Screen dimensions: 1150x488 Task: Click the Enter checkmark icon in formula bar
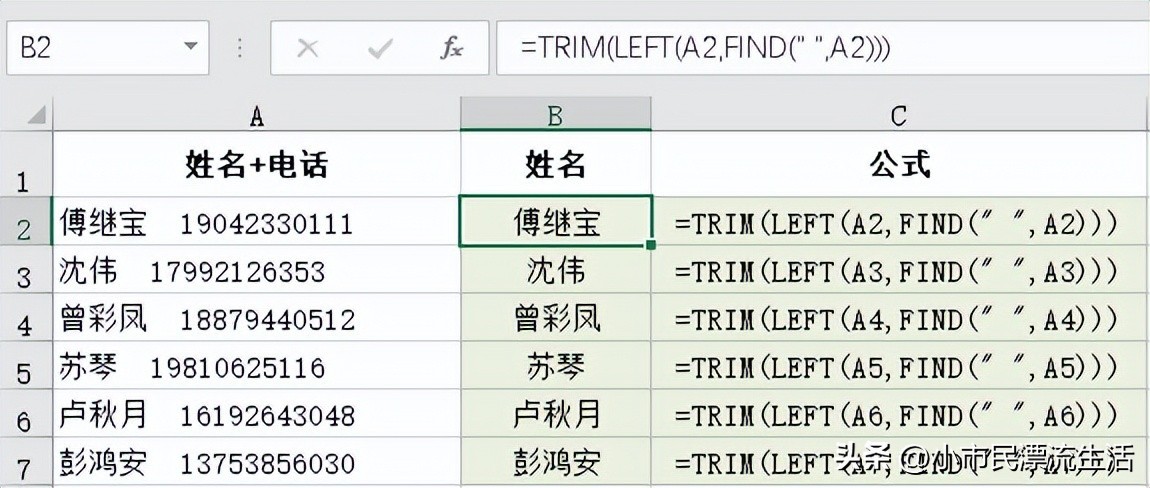[x=380, y=48]
